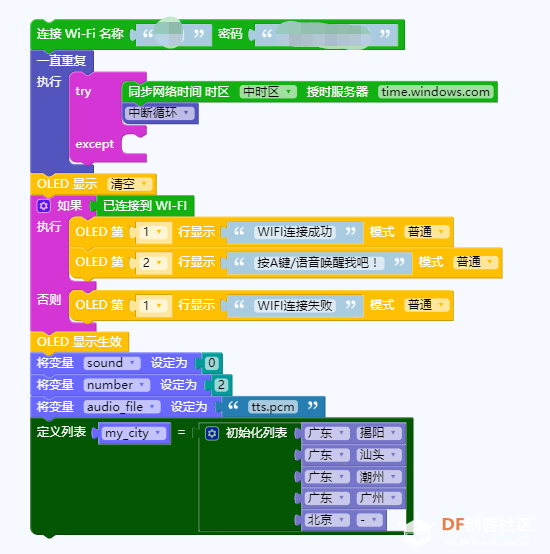Open 模式 普通 dropdown in WIFI连接成功 row
The width and height of the screenshot is (550, 554).
pos(426,232)
